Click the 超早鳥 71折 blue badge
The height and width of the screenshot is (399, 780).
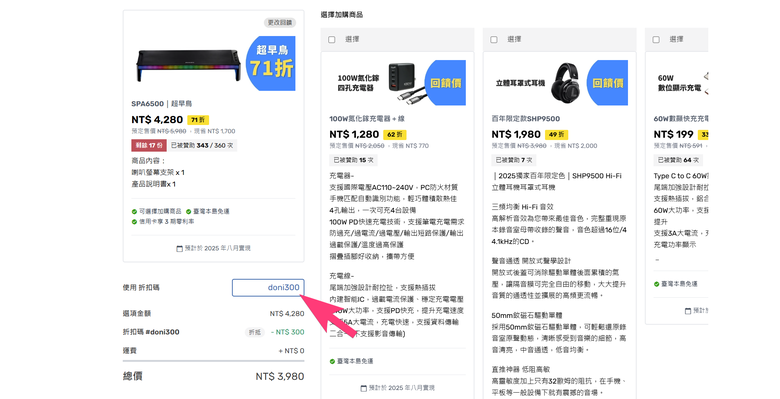[272, 64]
